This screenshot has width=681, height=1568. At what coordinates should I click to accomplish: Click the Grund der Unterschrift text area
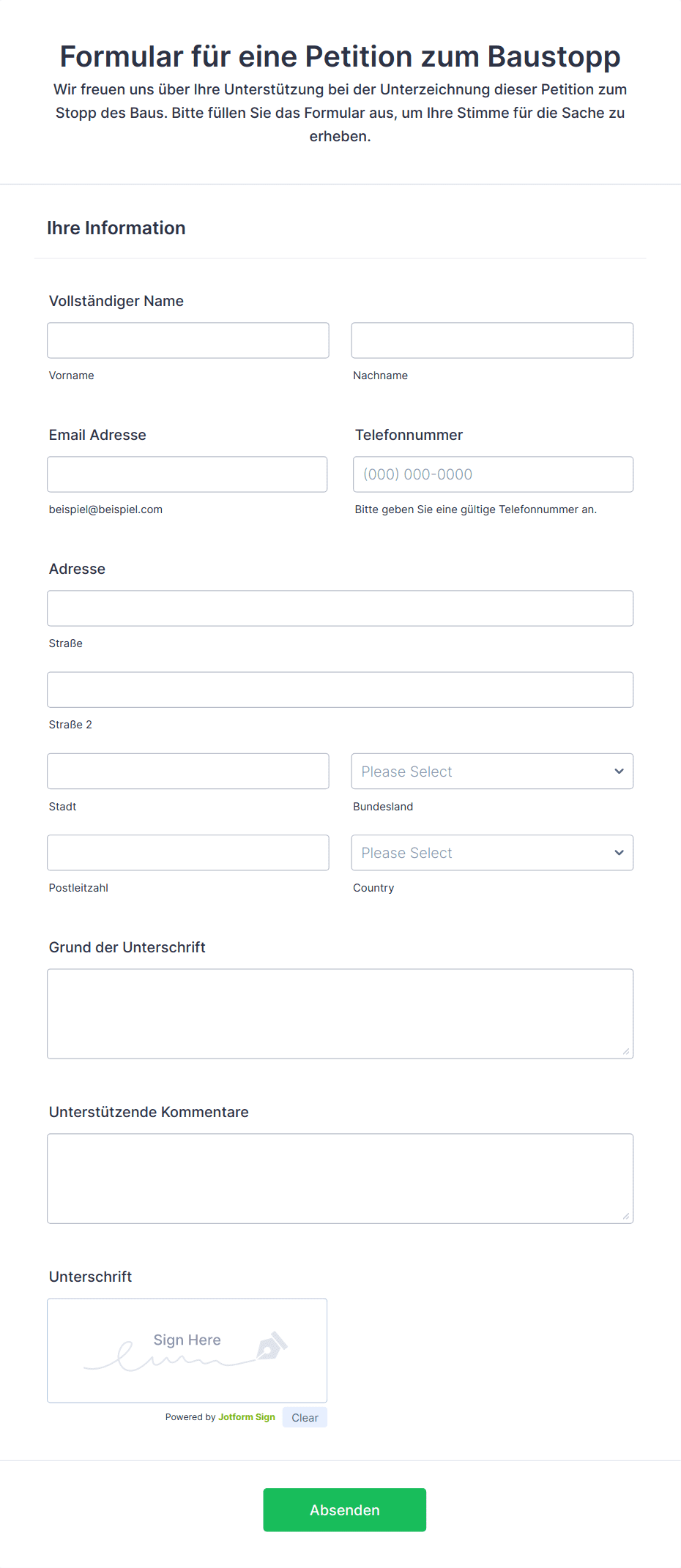[x=340, y=1014]
